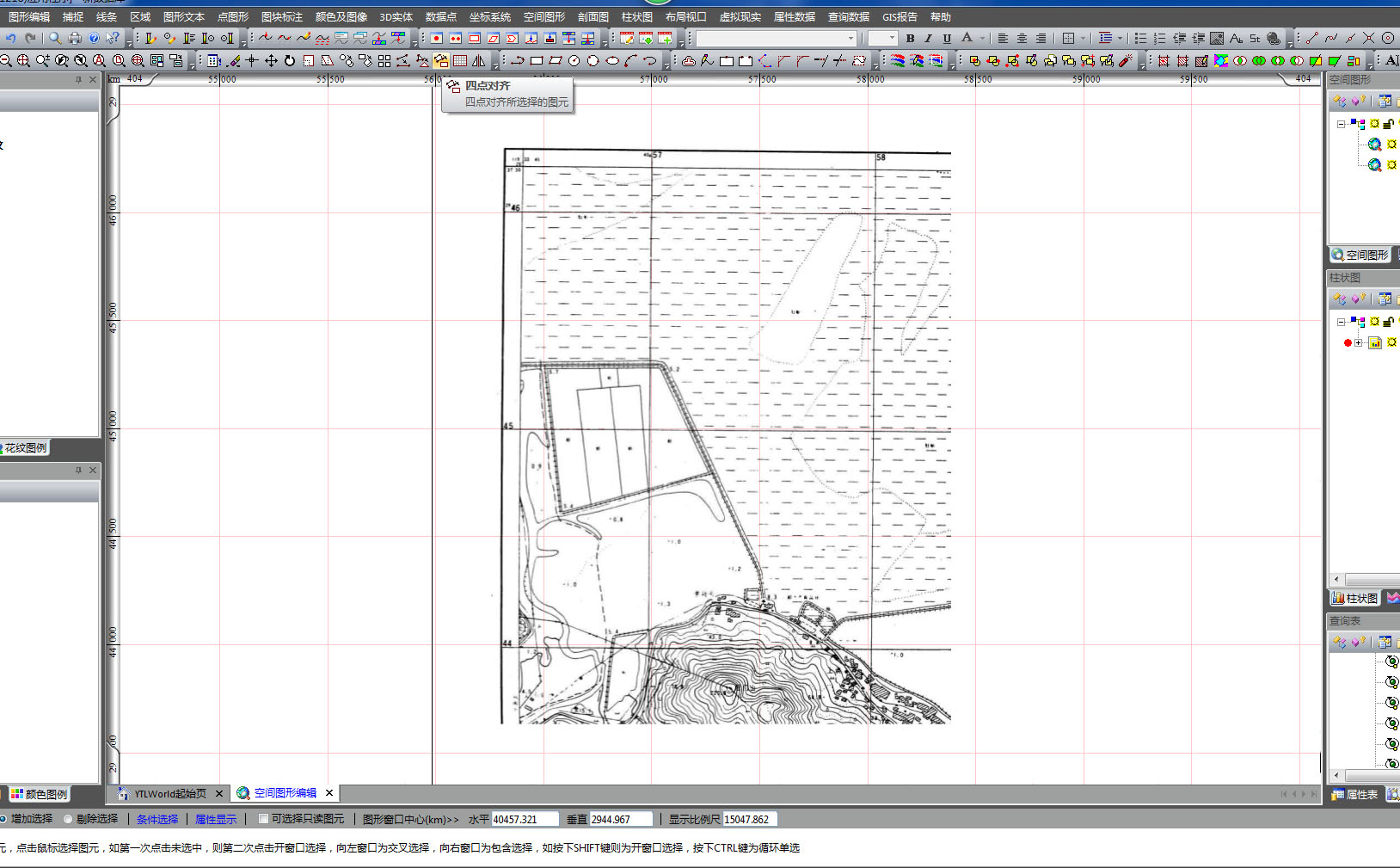1400x868 pixels.
Task: Click the redo arrow icon
Action: click(30, 38)
